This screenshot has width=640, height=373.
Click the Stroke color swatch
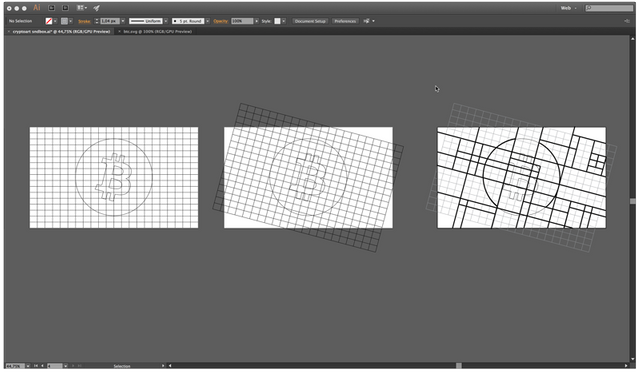[64, 21]
